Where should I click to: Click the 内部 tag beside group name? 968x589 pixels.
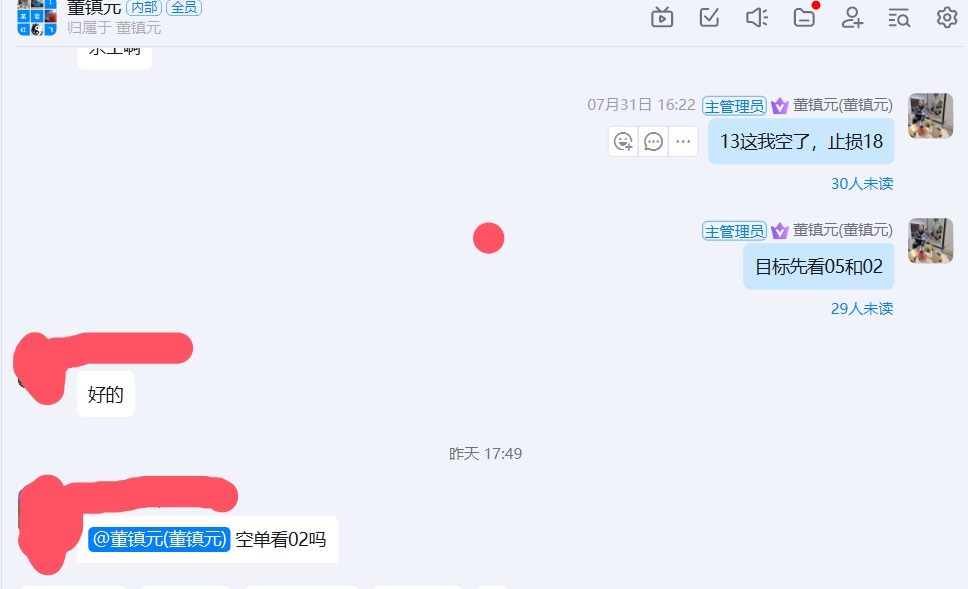coord(144,7)
